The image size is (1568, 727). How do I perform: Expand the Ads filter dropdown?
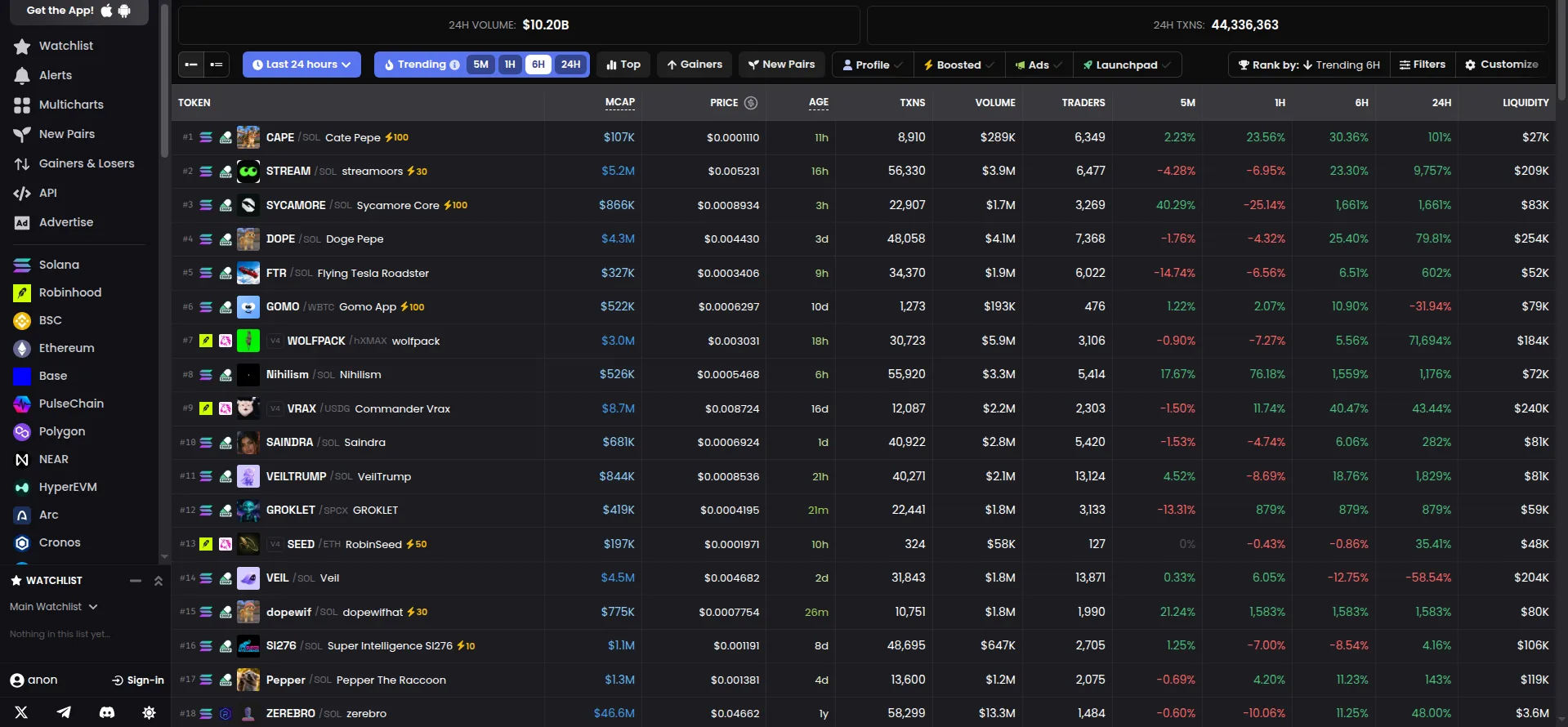pyautogui.click(x=1039, y=65)
